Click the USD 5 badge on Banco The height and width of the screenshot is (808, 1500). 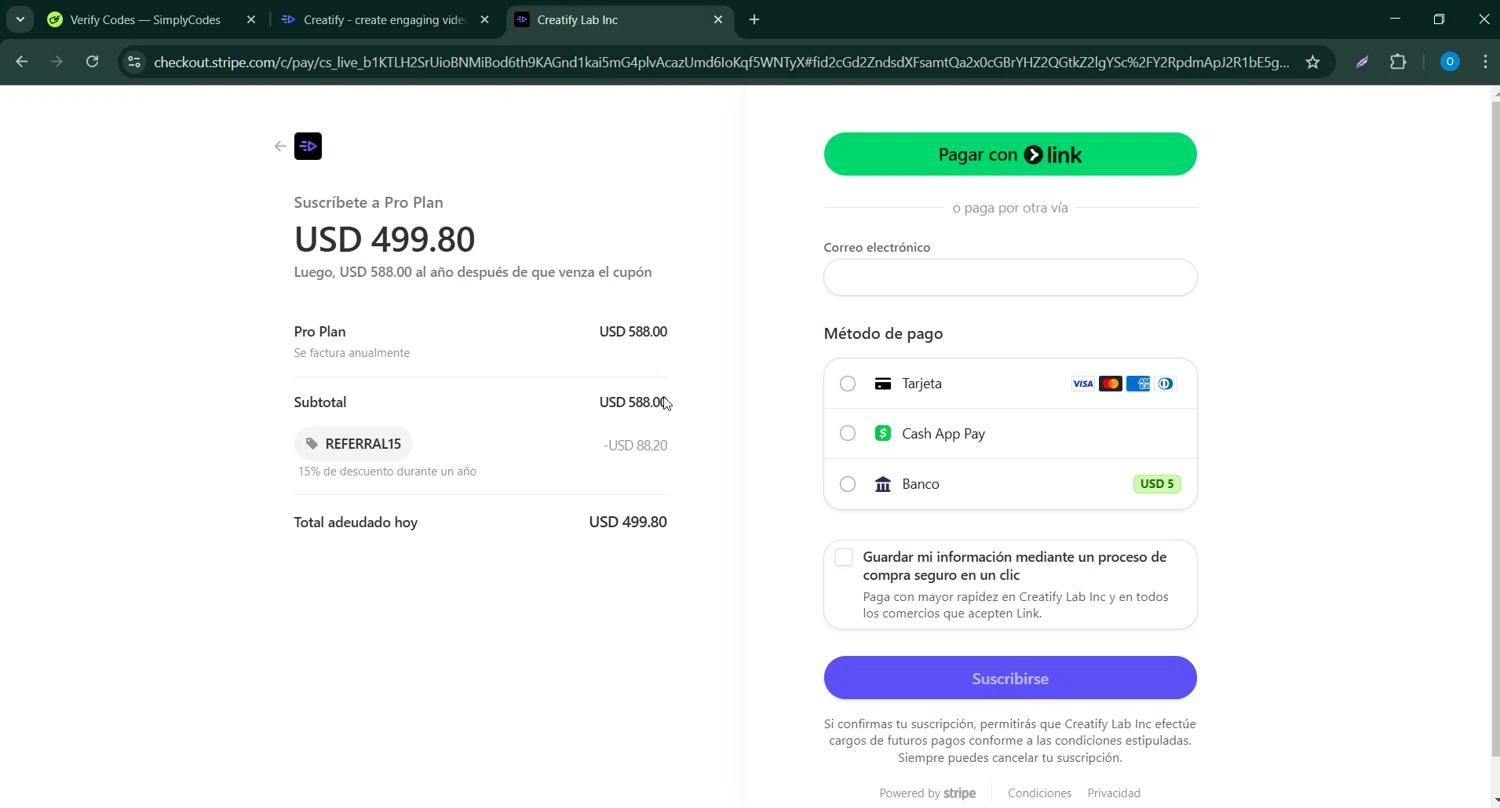click(1157, 484)
